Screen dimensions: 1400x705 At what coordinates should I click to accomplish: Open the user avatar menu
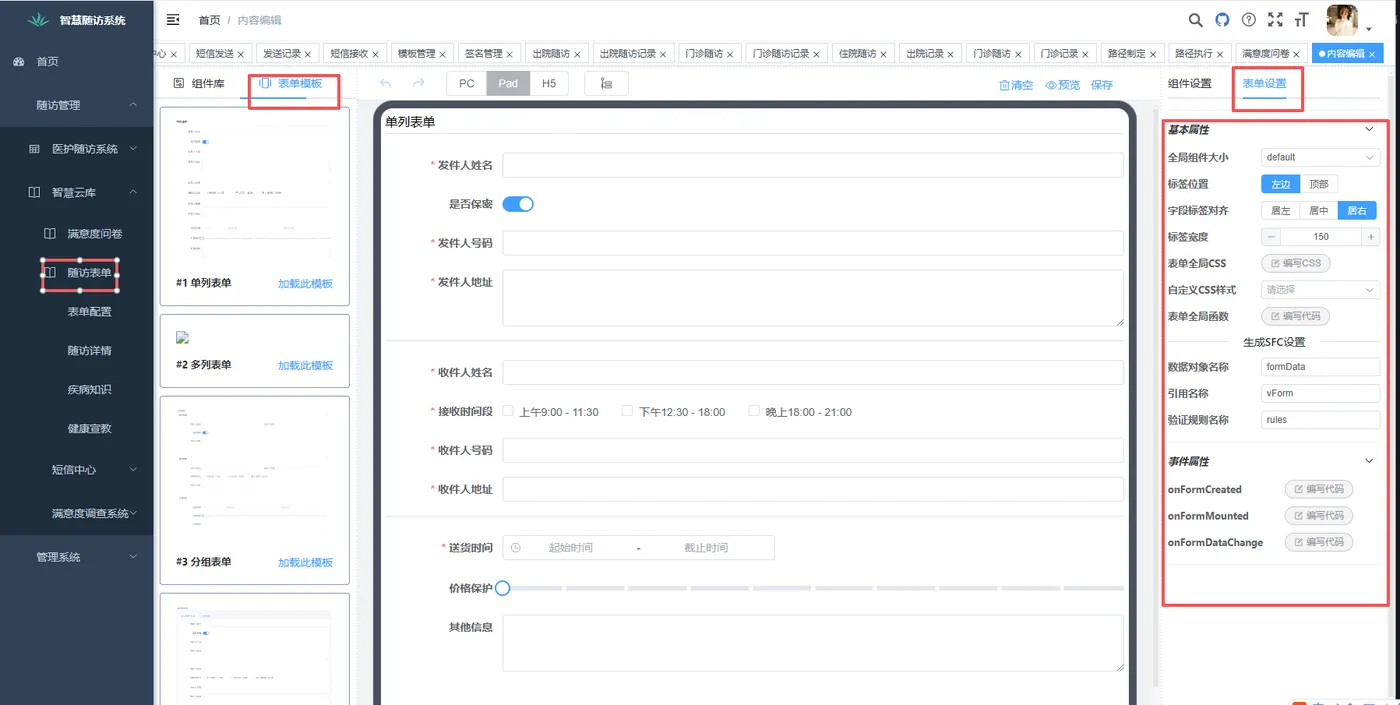pyautogui.click(x=1341, y=20)
